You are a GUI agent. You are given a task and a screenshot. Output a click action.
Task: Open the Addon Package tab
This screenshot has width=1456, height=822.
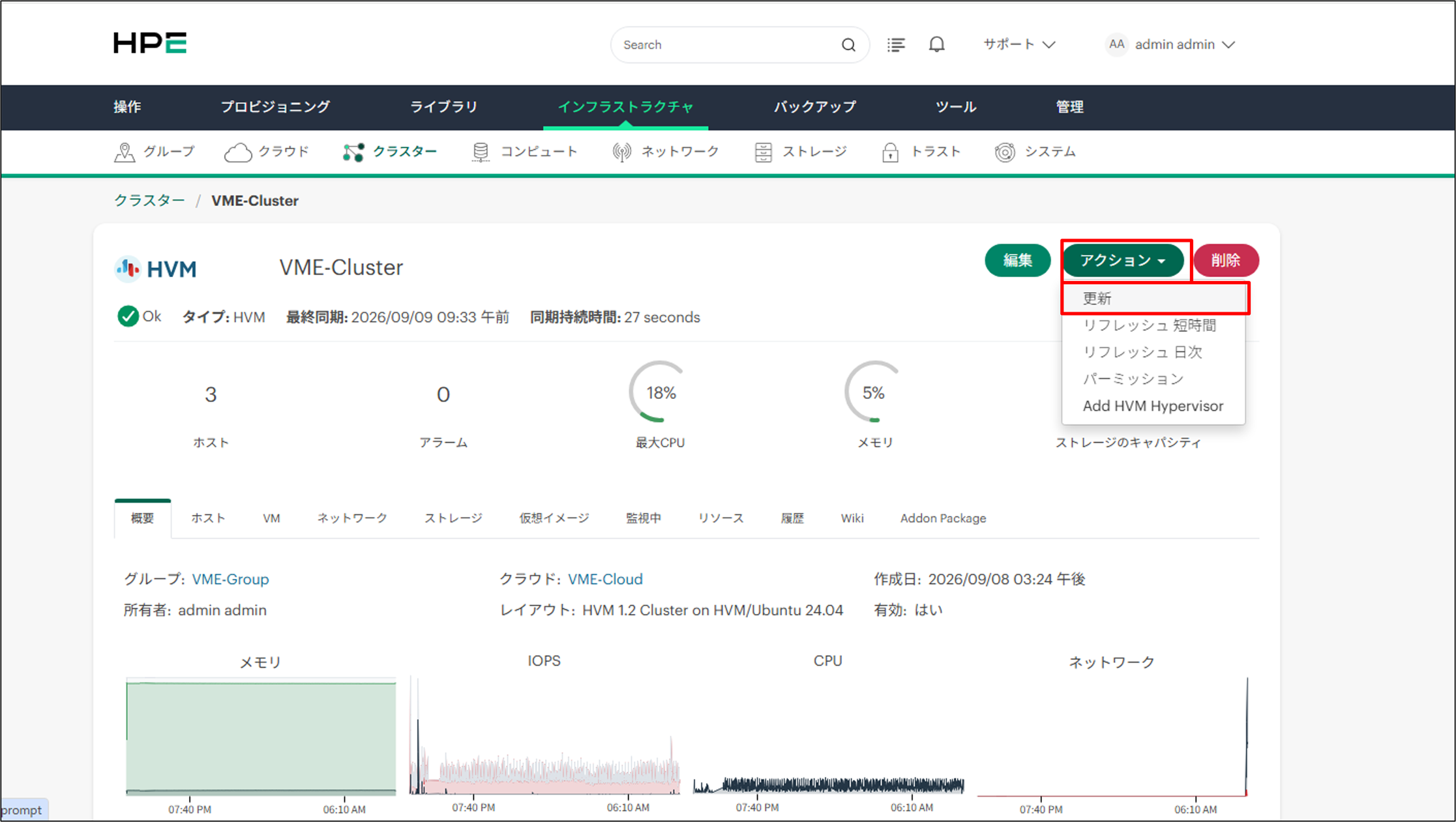[943, 518]
